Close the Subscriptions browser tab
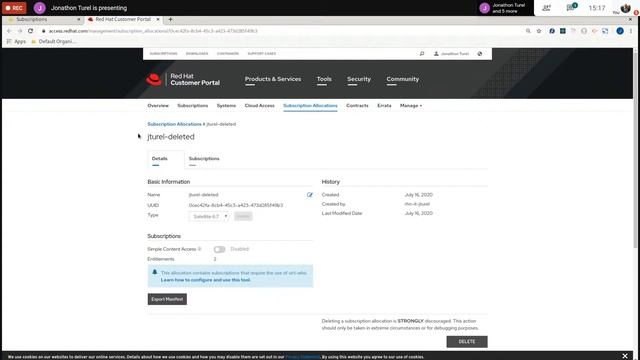Image resolution: width=640 pixels, height=360 pixels. pos(79,20)
